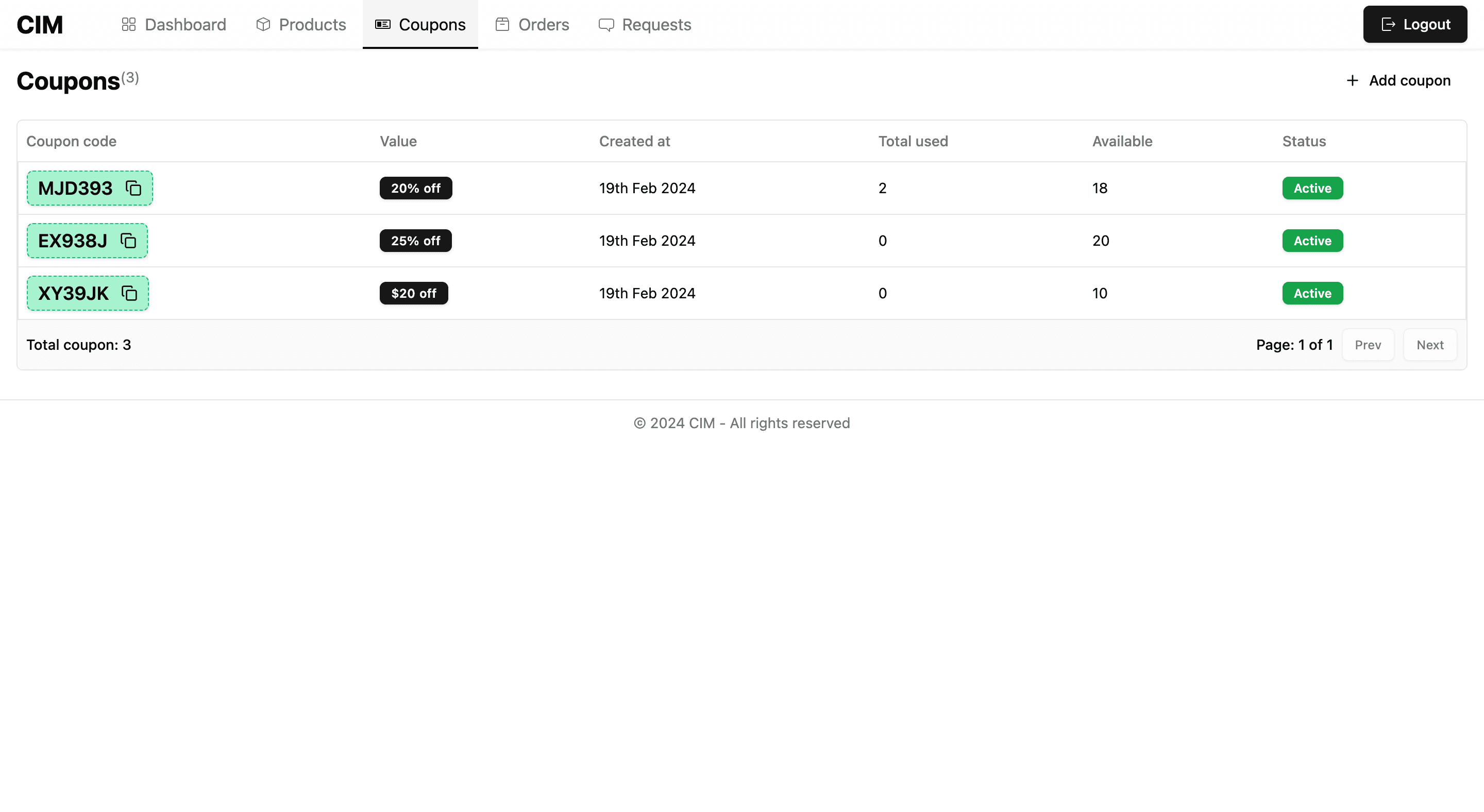Log out with the Logout button
1484x812 pixels.
pos(1415,24)
